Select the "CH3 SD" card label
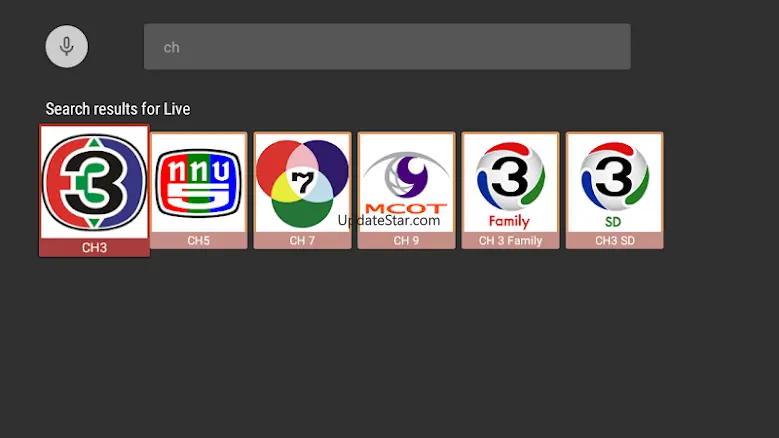This screenshot has width=779, height=438. (615, 240)
